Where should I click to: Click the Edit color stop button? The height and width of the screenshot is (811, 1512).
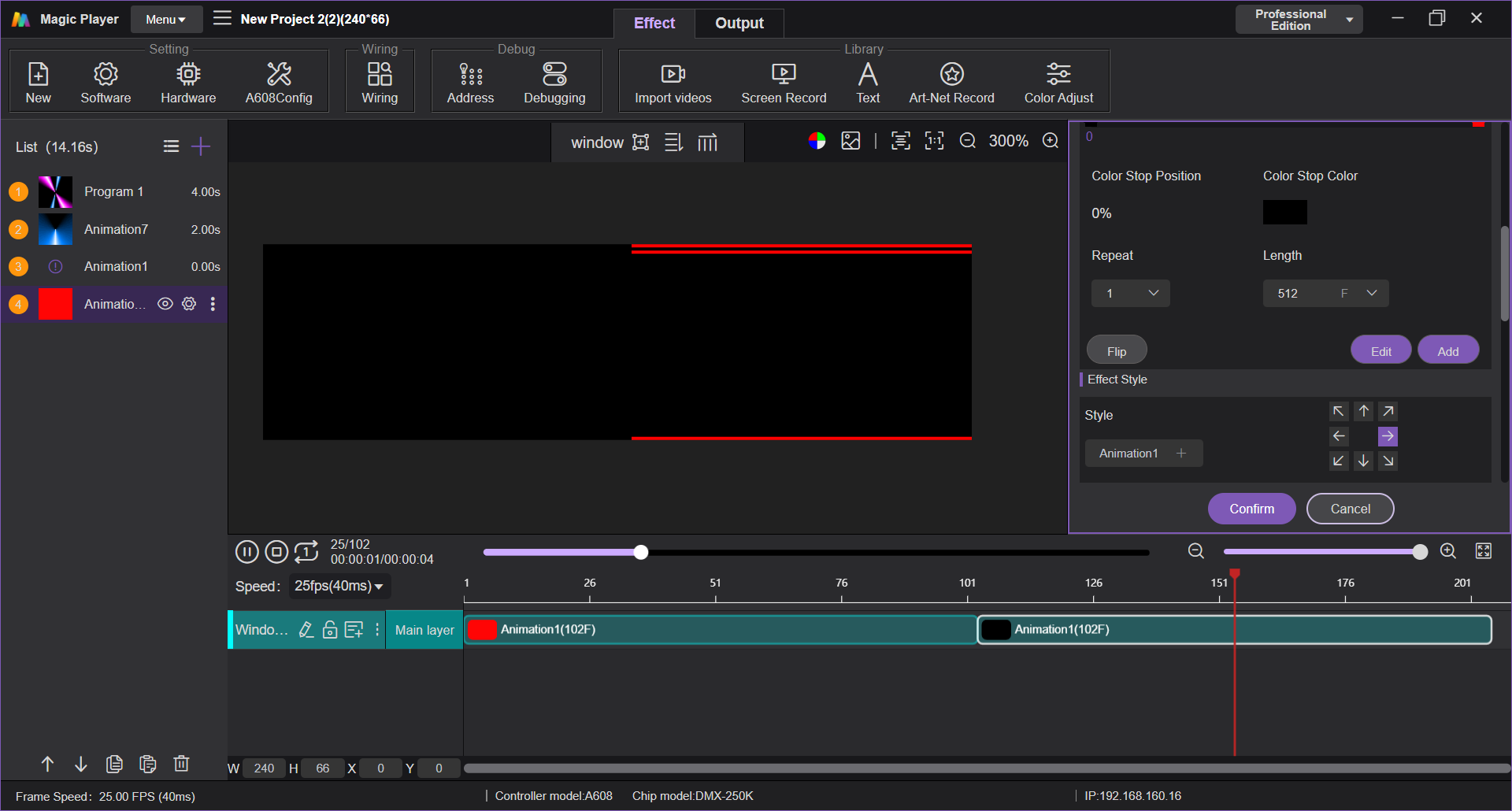click(x=1380, y=351)
